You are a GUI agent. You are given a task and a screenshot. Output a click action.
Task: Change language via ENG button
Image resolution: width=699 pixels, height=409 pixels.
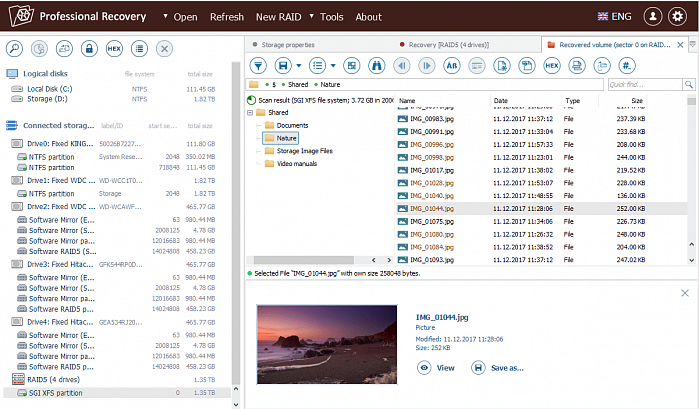point(615,17)
